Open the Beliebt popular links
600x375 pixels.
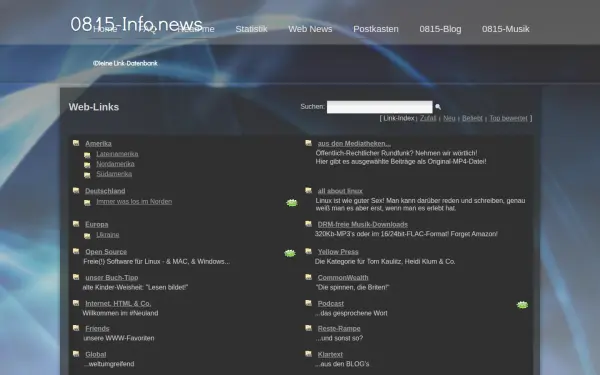click(x=472, y=118)
